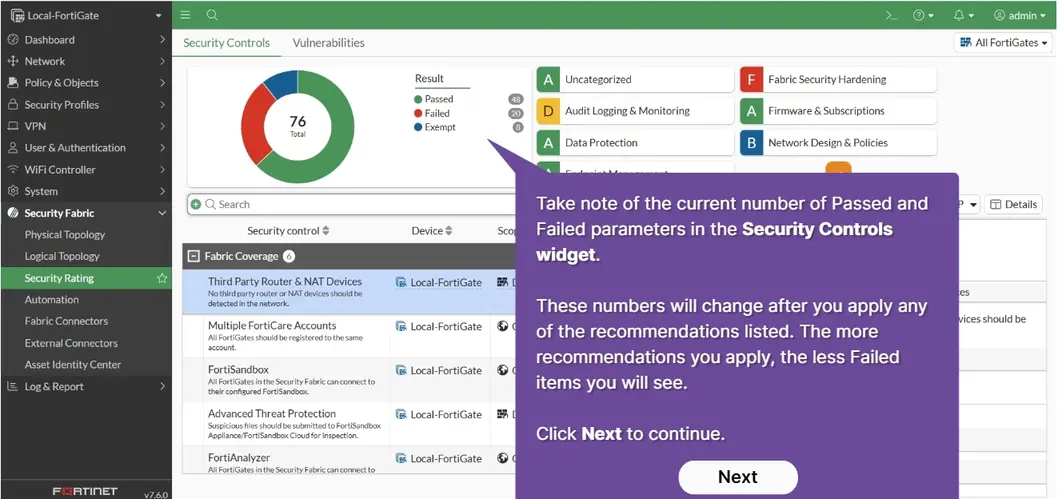Viewport: 1058px width, 499px height.
Task: Select the FortiSandbox row
Action: coord(351,380)
